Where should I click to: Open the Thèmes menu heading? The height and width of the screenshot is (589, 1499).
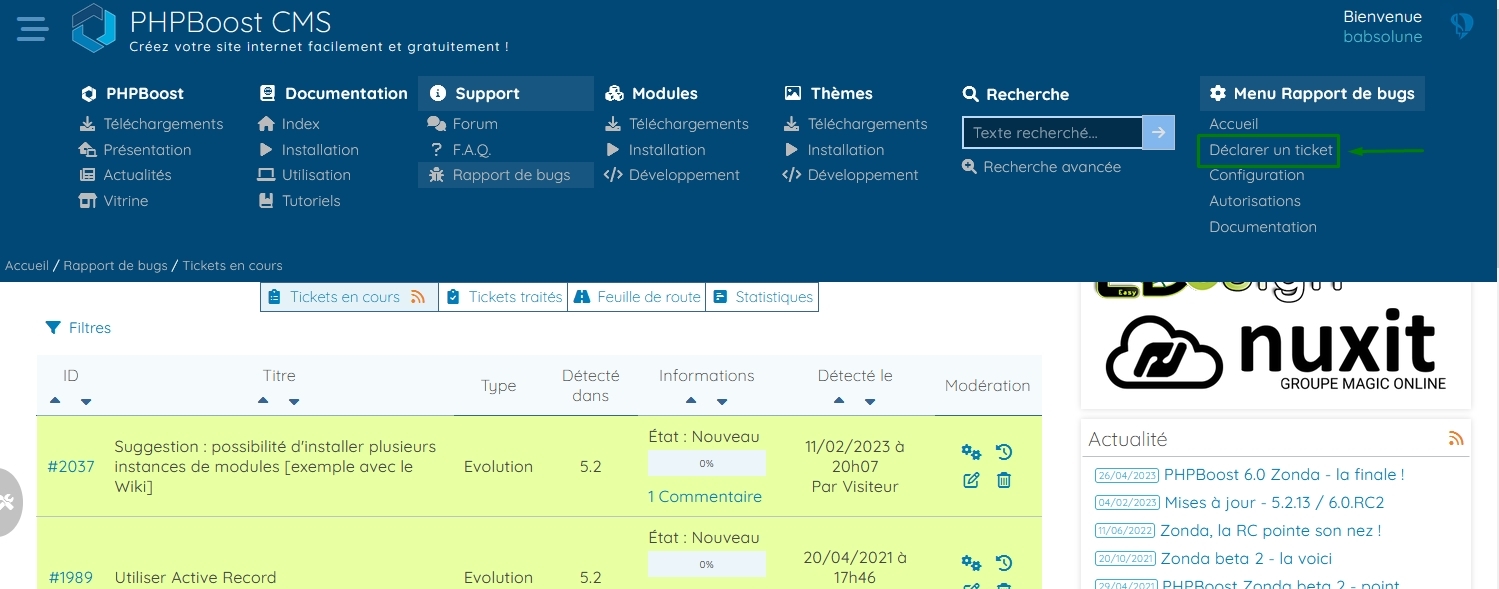coord(828,94)
